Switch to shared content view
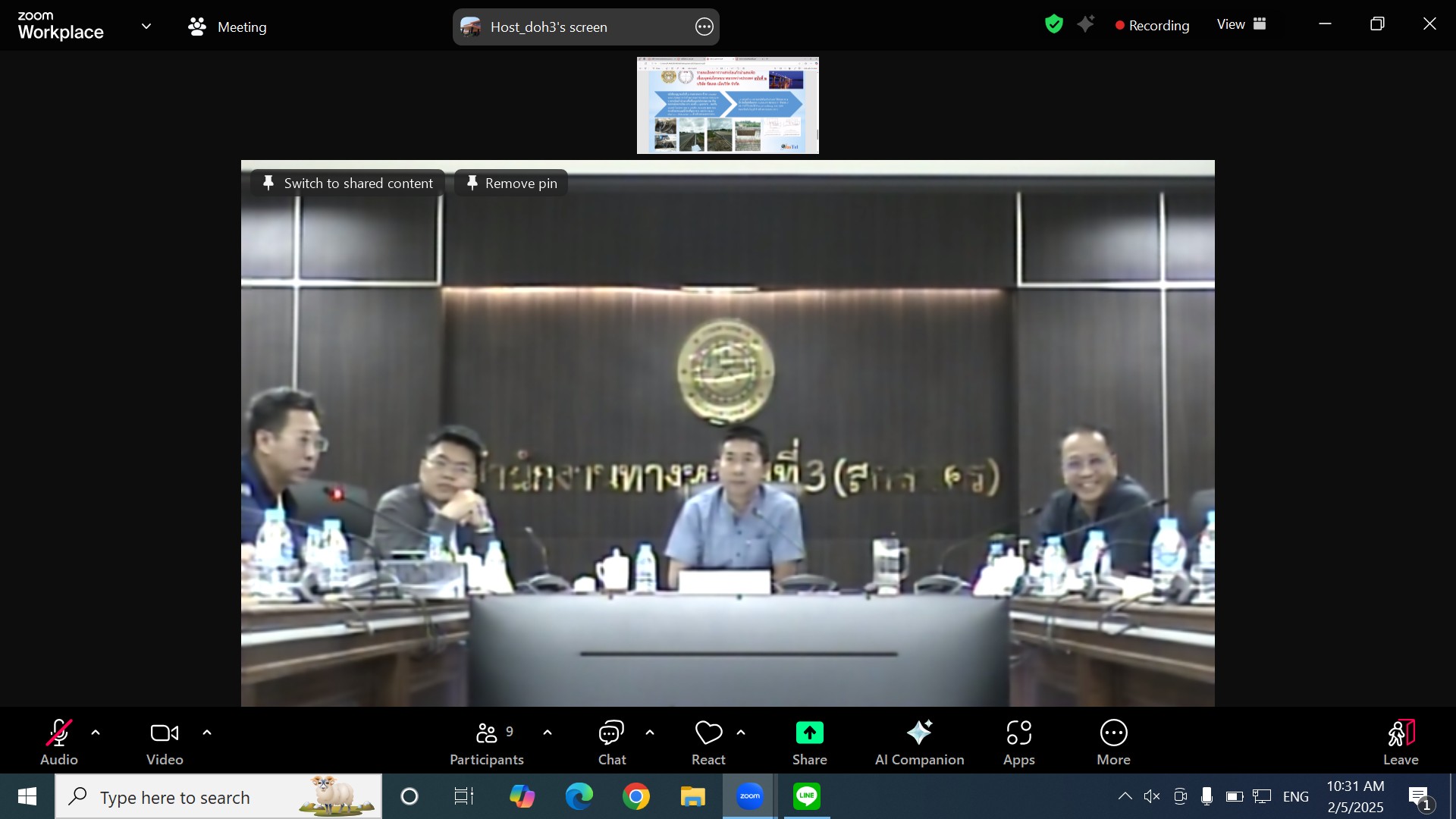Viewport: 1456px width, 819px height. tap(347, 184)
